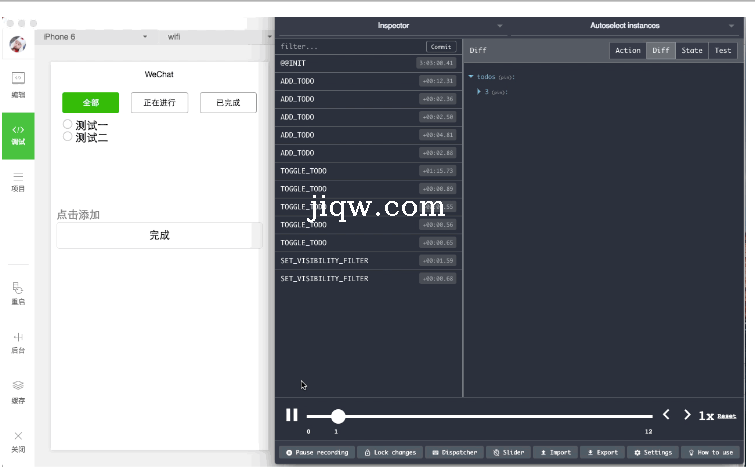Click the user avatar in the sidebar
Screen dimensions: 755x469
(x=18, y=44)
